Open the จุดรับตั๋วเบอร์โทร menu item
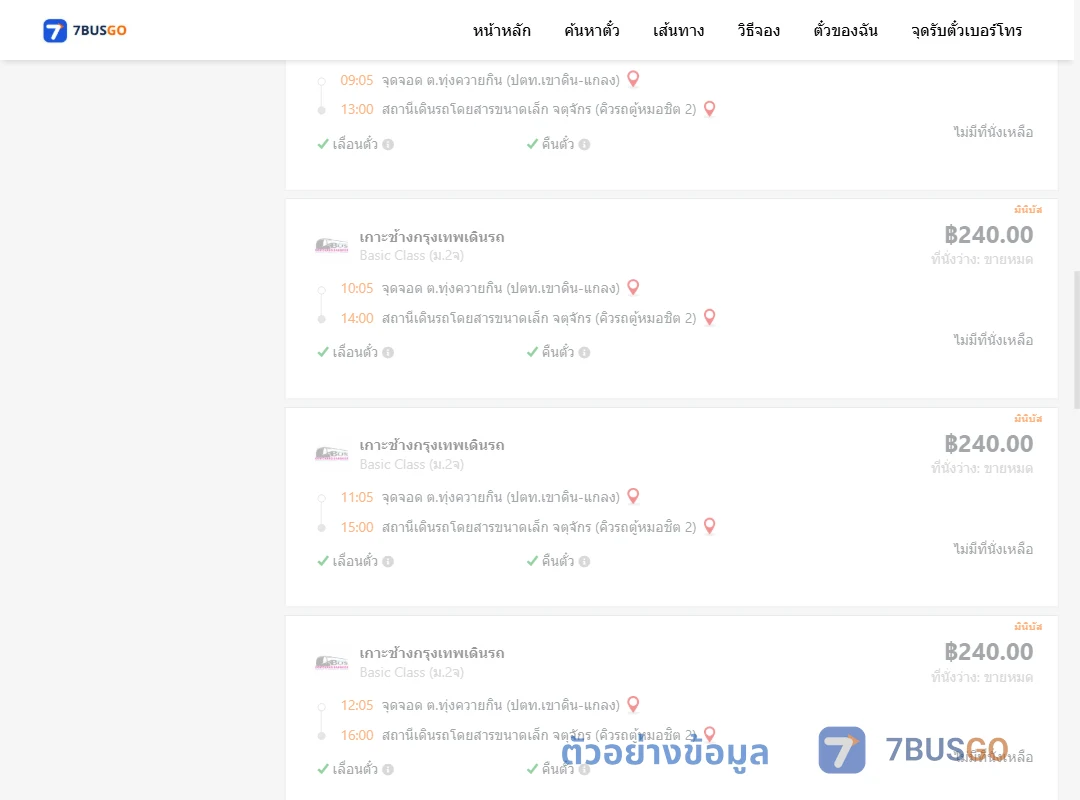 pyautogui.click(x=966, y=30)
